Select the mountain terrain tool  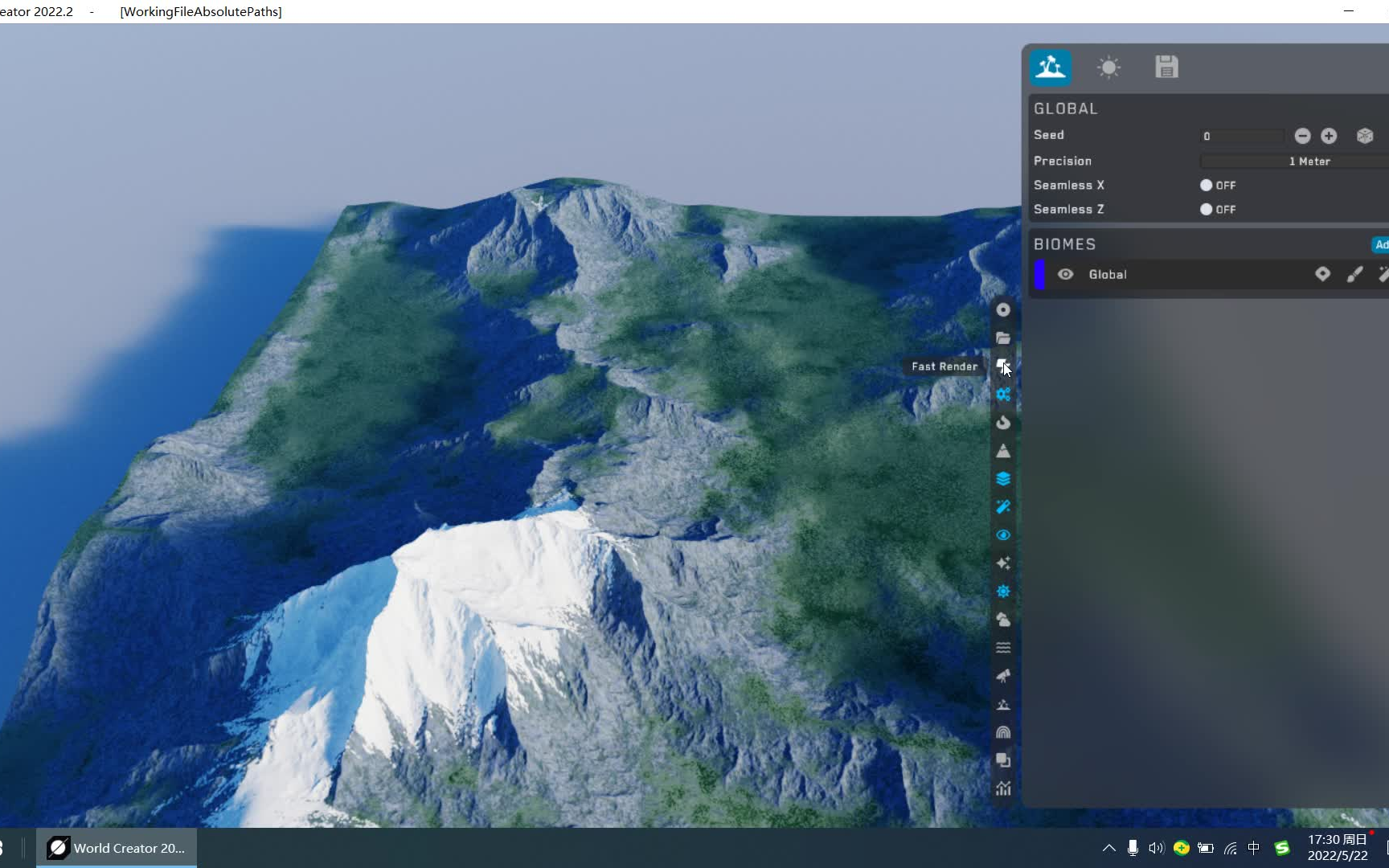1002,451
